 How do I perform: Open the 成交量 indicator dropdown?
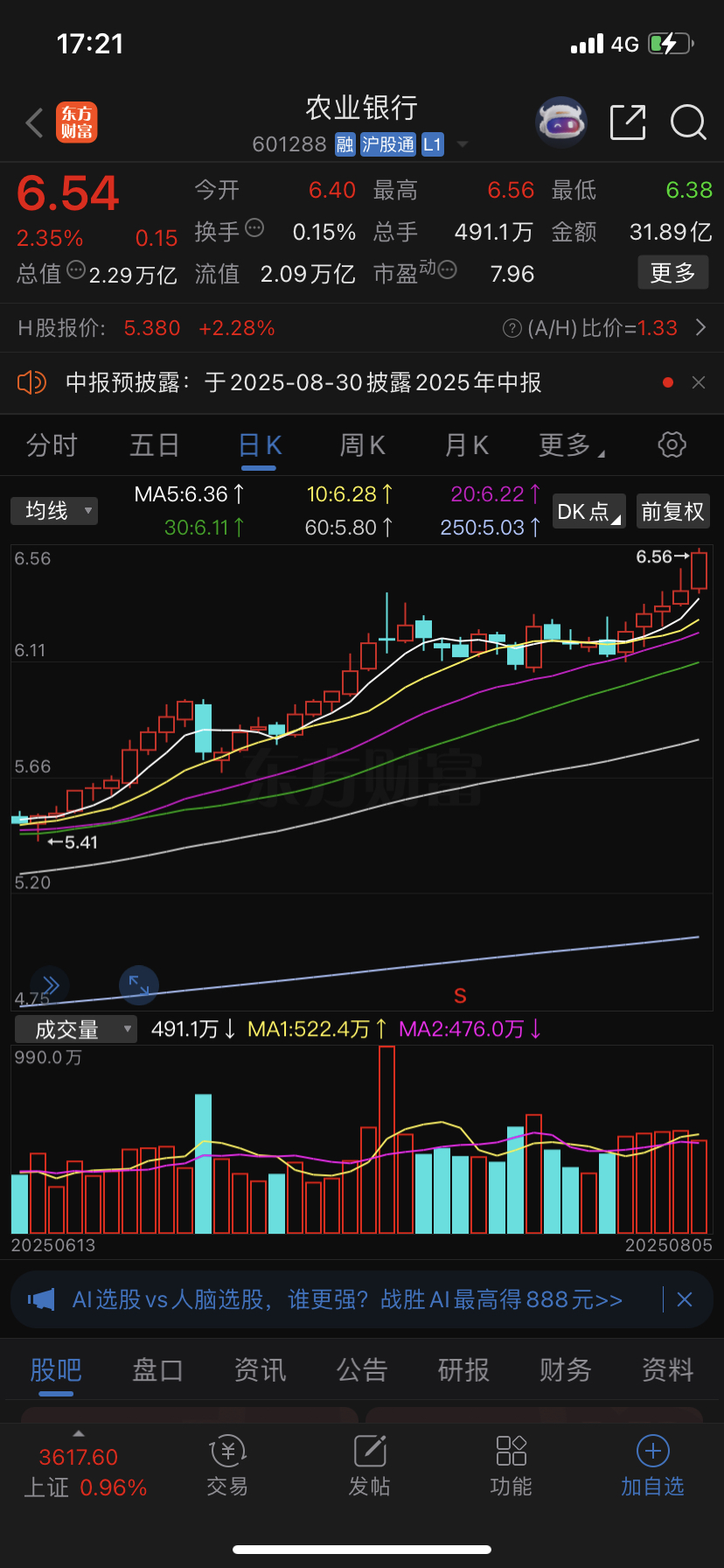pyautogui.click(x=76, y=1030)
